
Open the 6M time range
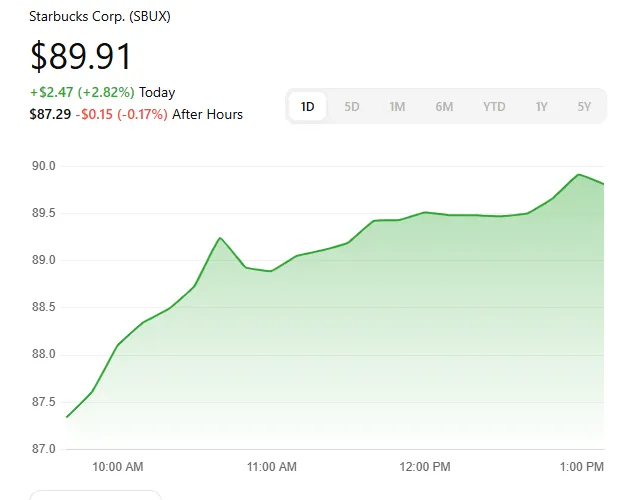(444, 106)
